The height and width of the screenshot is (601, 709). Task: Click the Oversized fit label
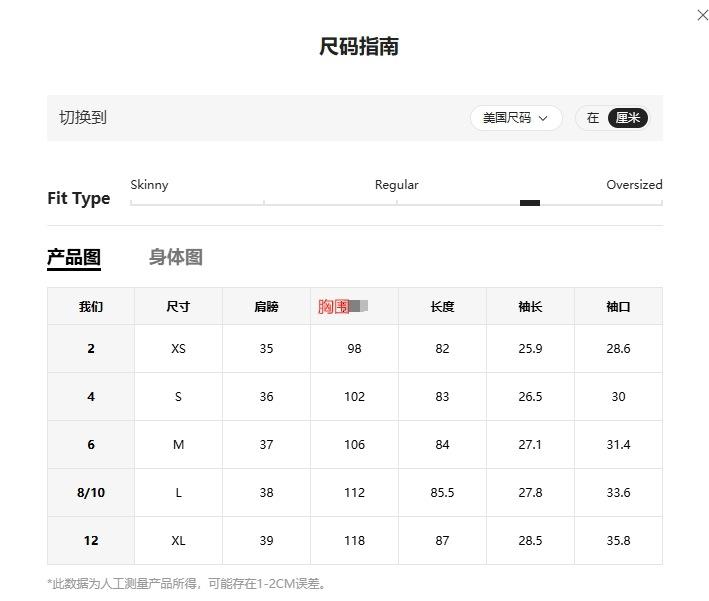tap(634, 185)
